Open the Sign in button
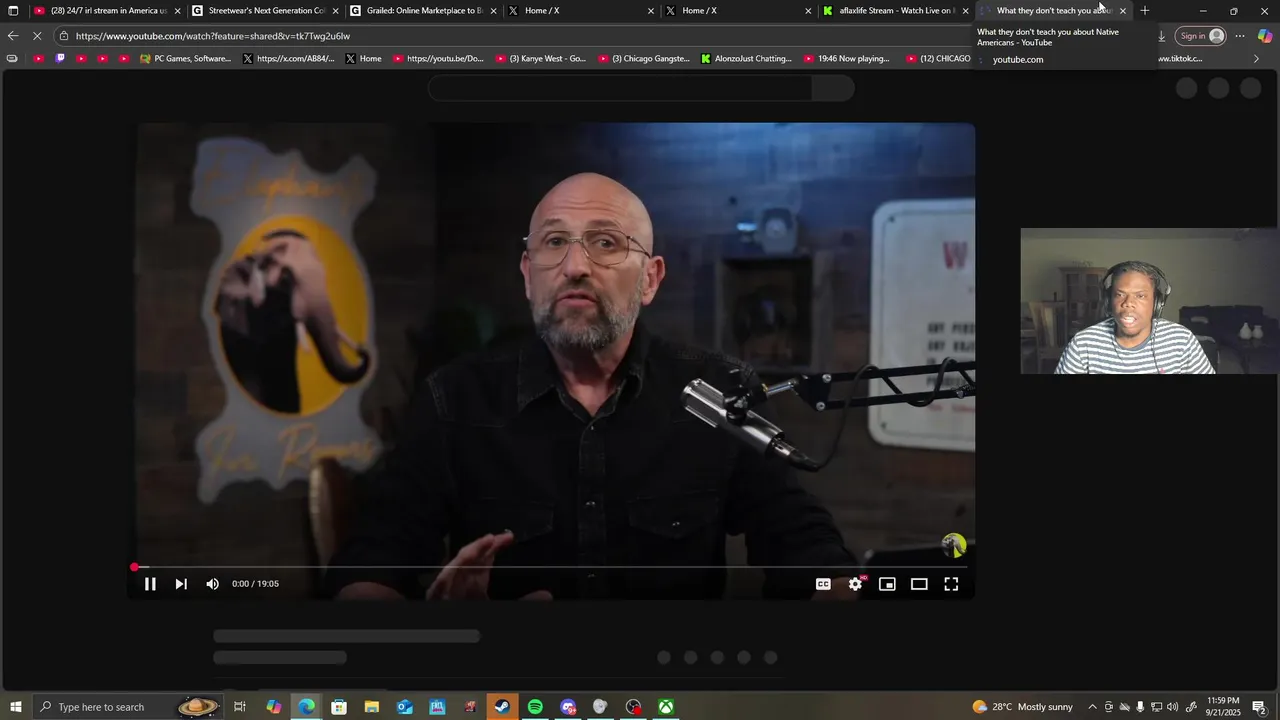 point(1201,36)
